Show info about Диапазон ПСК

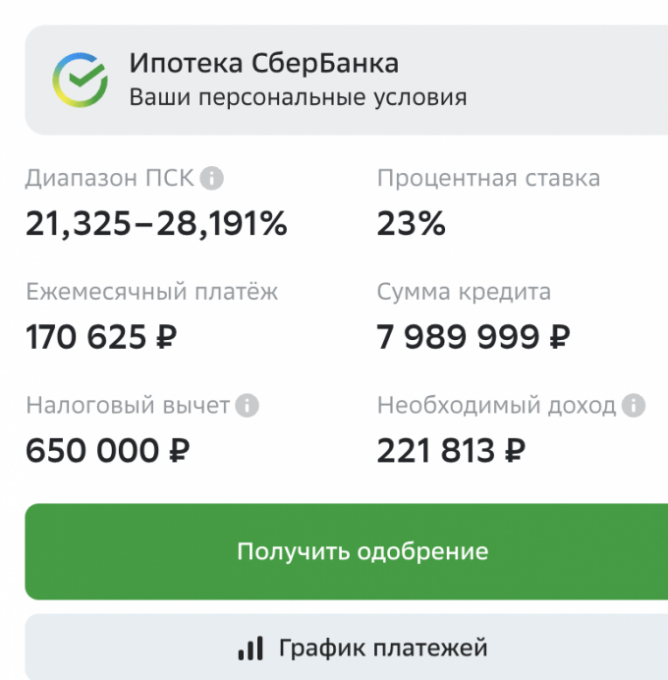212,179
